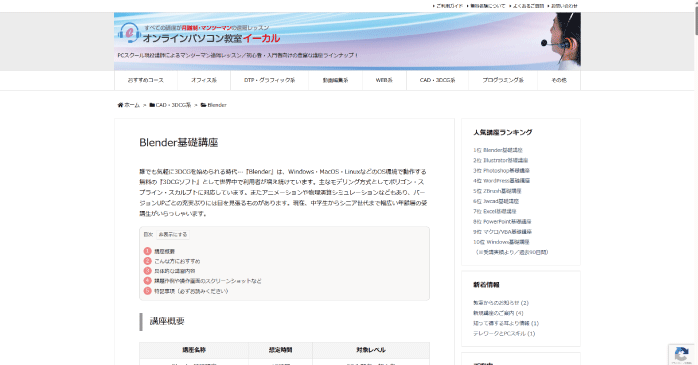Click the open folder icon before Blender breadcrumb

pyautogui.click(x=203, y=105)
